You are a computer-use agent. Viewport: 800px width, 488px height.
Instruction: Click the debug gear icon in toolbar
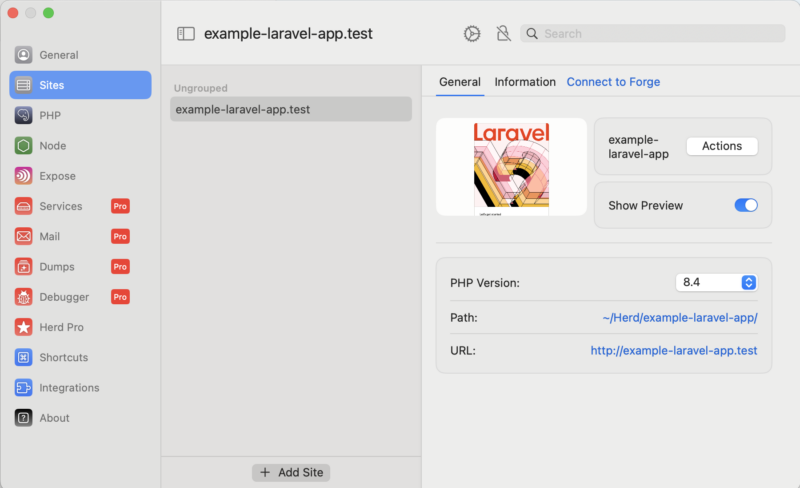coord(472,34)
